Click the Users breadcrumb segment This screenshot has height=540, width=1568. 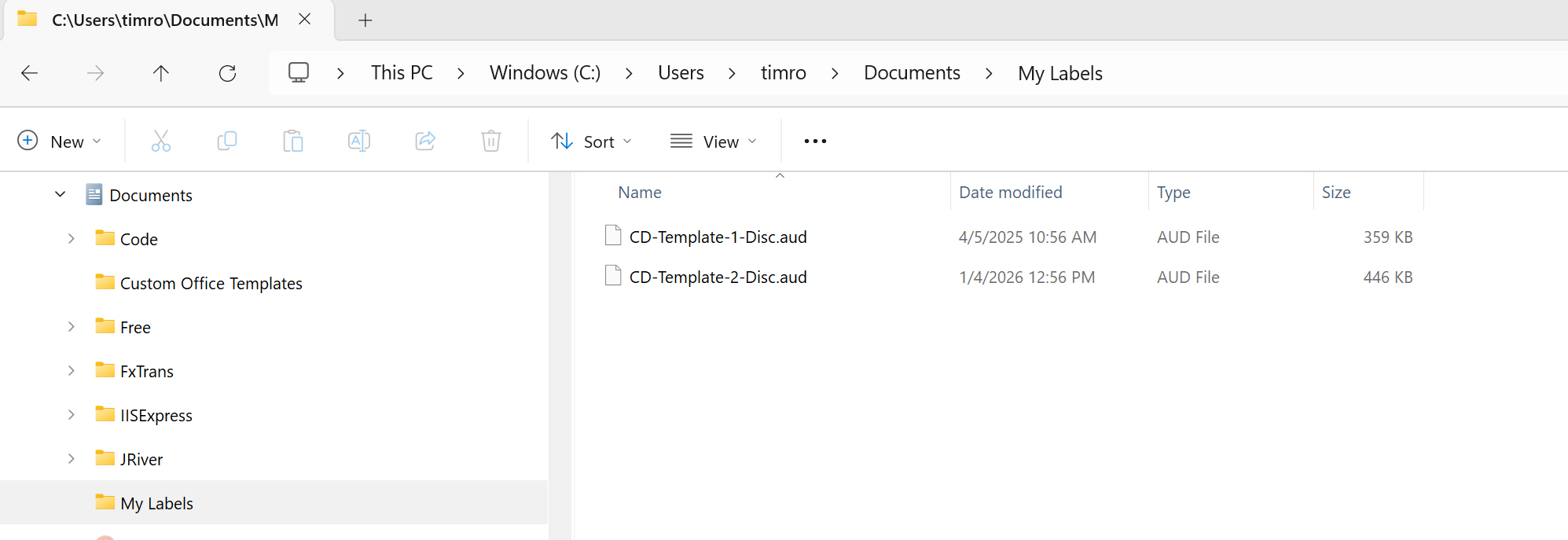click(x=681, y=73)
